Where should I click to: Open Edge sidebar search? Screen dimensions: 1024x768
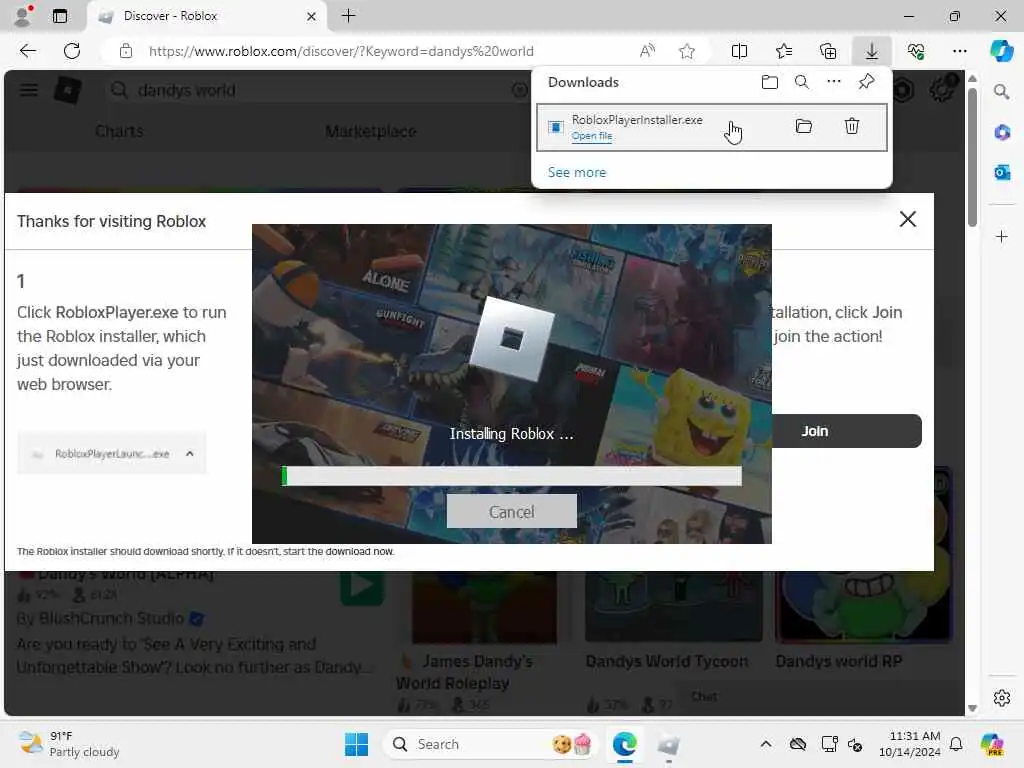click(1001, 92)
